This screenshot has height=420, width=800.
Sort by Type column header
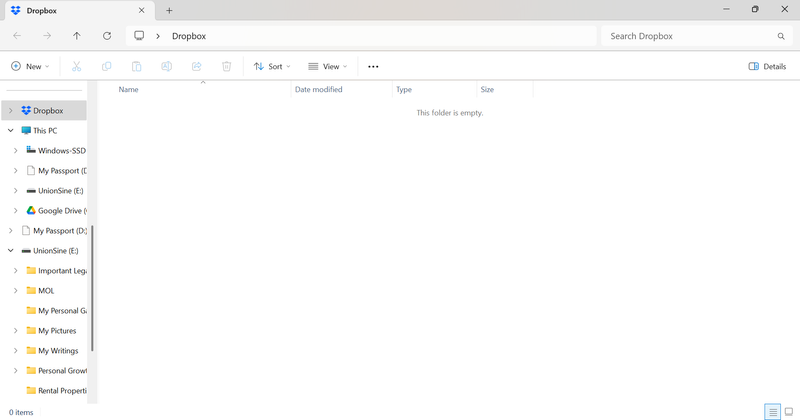404,89
